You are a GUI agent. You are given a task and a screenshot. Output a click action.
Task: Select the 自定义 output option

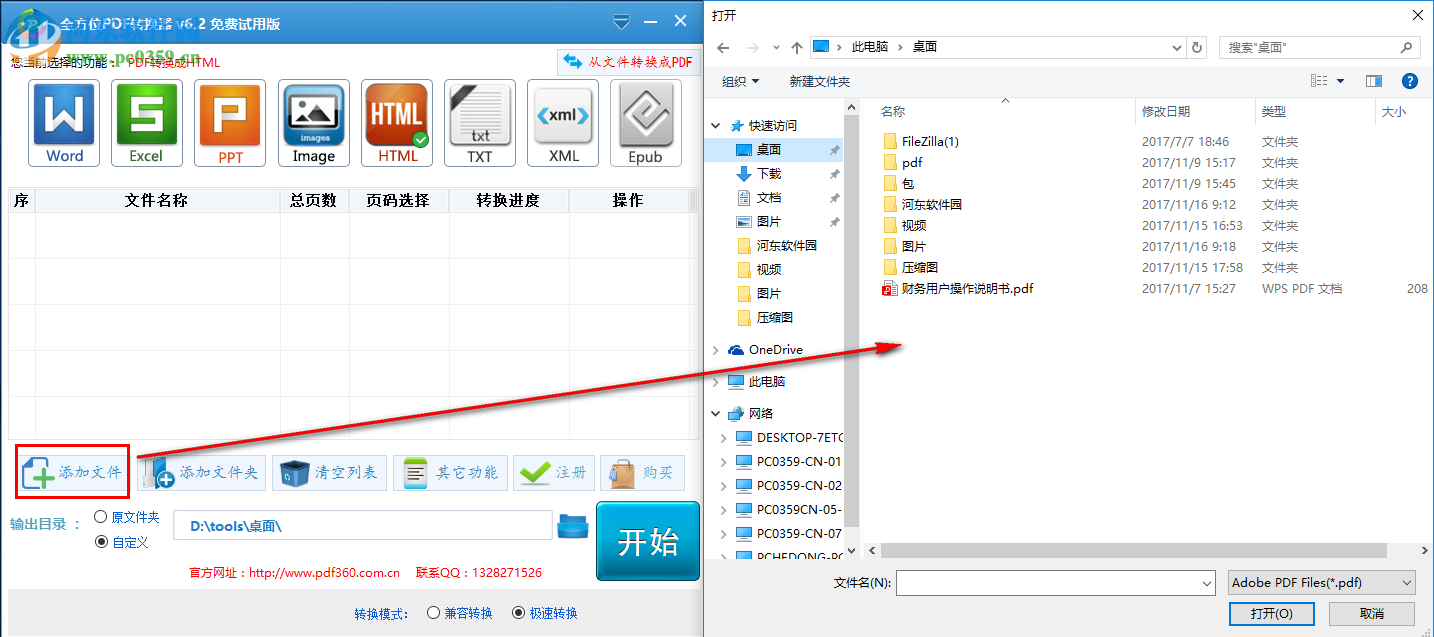point(121,542)
